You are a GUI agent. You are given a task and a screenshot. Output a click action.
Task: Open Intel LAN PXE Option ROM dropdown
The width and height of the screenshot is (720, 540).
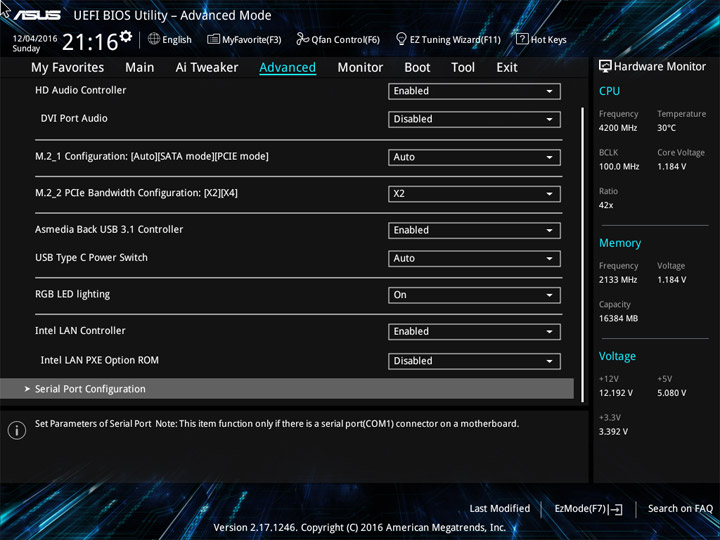coord(474,361)
